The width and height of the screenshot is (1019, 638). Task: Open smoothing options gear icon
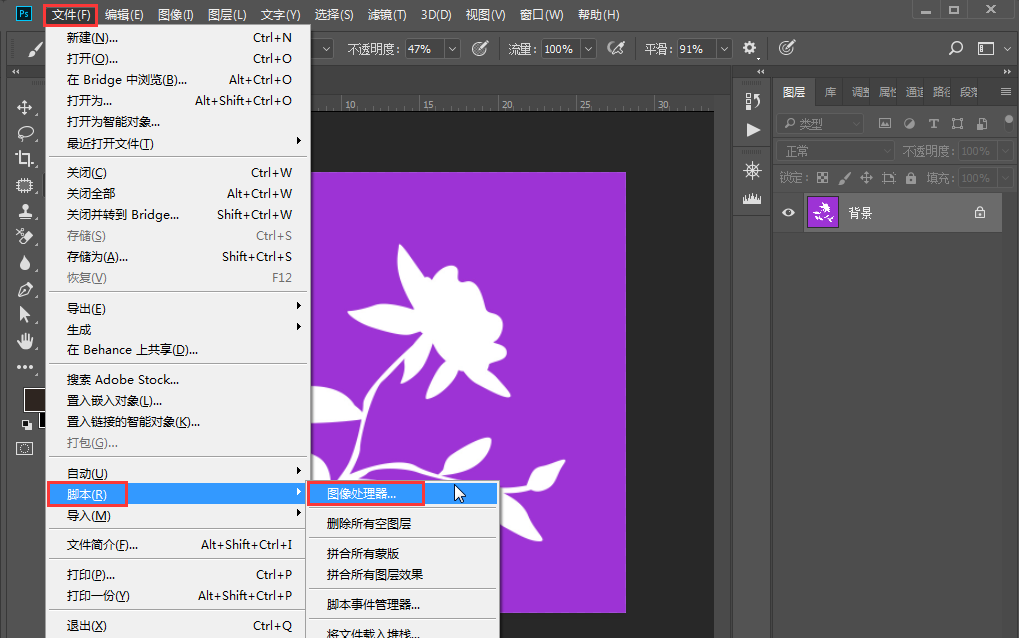[x=749, y=48]
